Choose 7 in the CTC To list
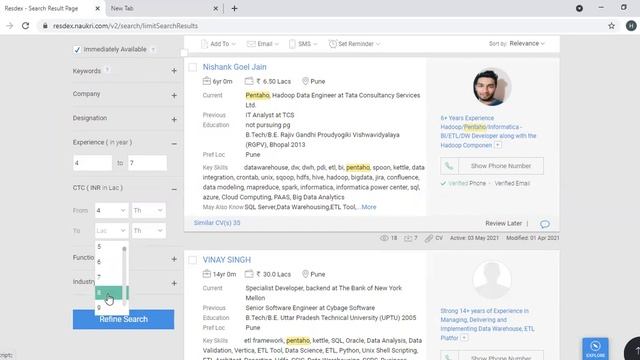Image resolution: width=640 pixels, height=360 pixels. (x=108, y=277)
